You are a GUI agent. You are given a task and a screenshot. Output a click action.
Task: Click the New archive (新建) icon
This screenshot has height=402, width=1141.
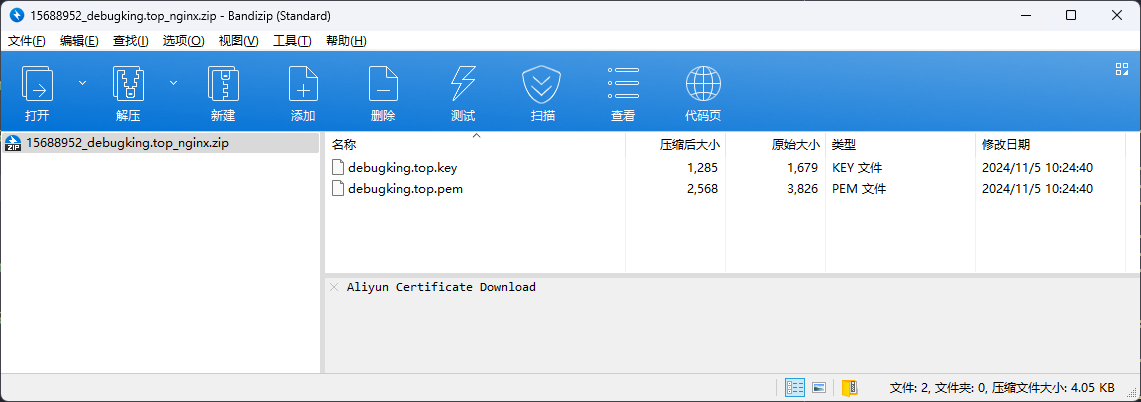point(223,84)
